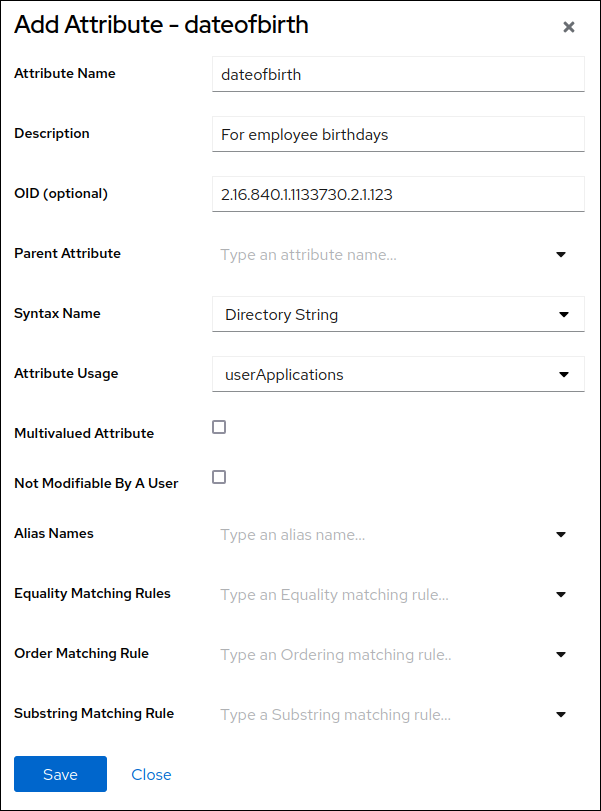Close the Add Attribute dialog with the X icon
The image size is (601, 811).
coord(569,27)
